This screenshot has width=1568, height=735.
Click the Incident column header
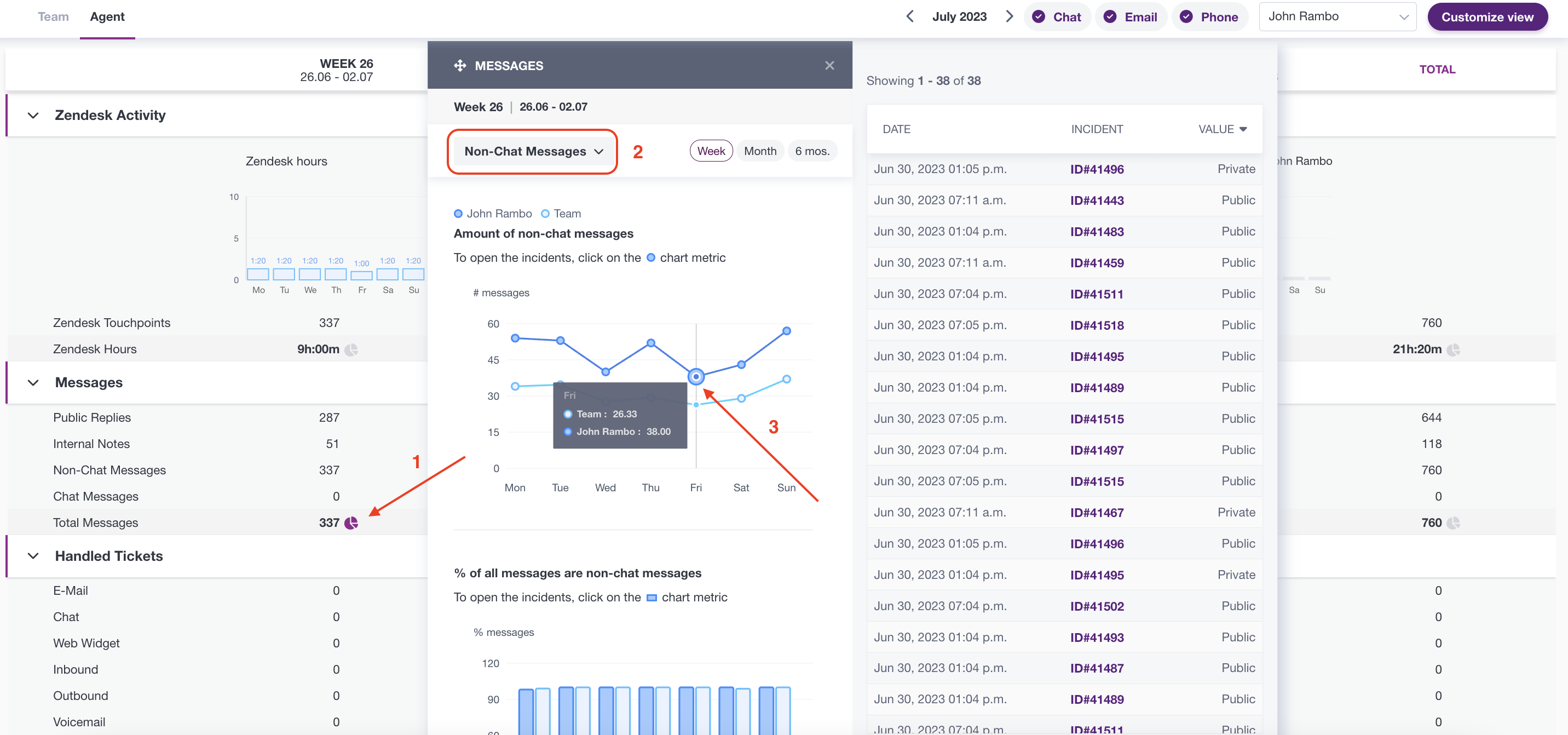[x=1097, y=129]
